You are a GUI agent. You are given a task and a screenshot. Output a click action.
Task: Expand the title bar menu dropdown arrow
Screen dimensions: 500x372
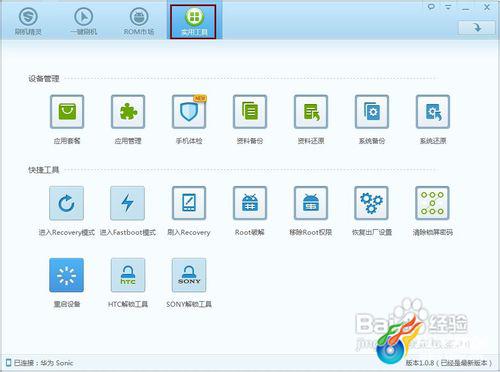coord(448,7)
